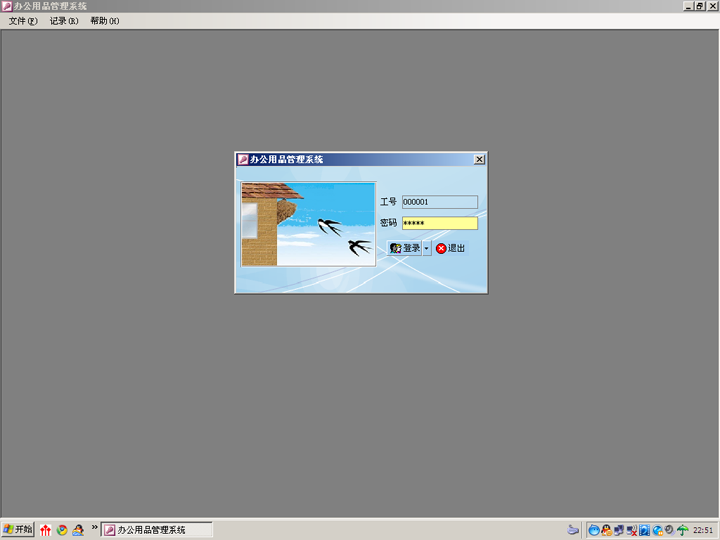Click the Access icon in the login dialog title bar
Viewport: 720px width, 540px height.
click(x=243, y=159)
